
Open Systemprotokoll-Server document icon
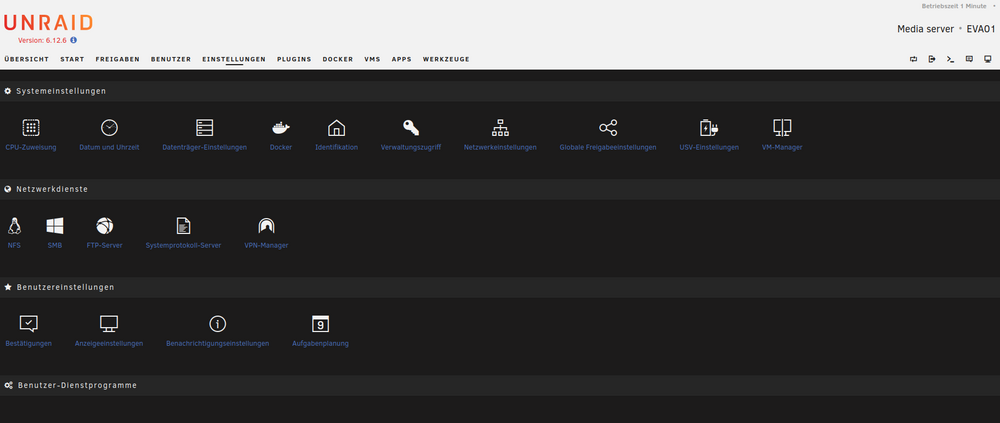183,226
